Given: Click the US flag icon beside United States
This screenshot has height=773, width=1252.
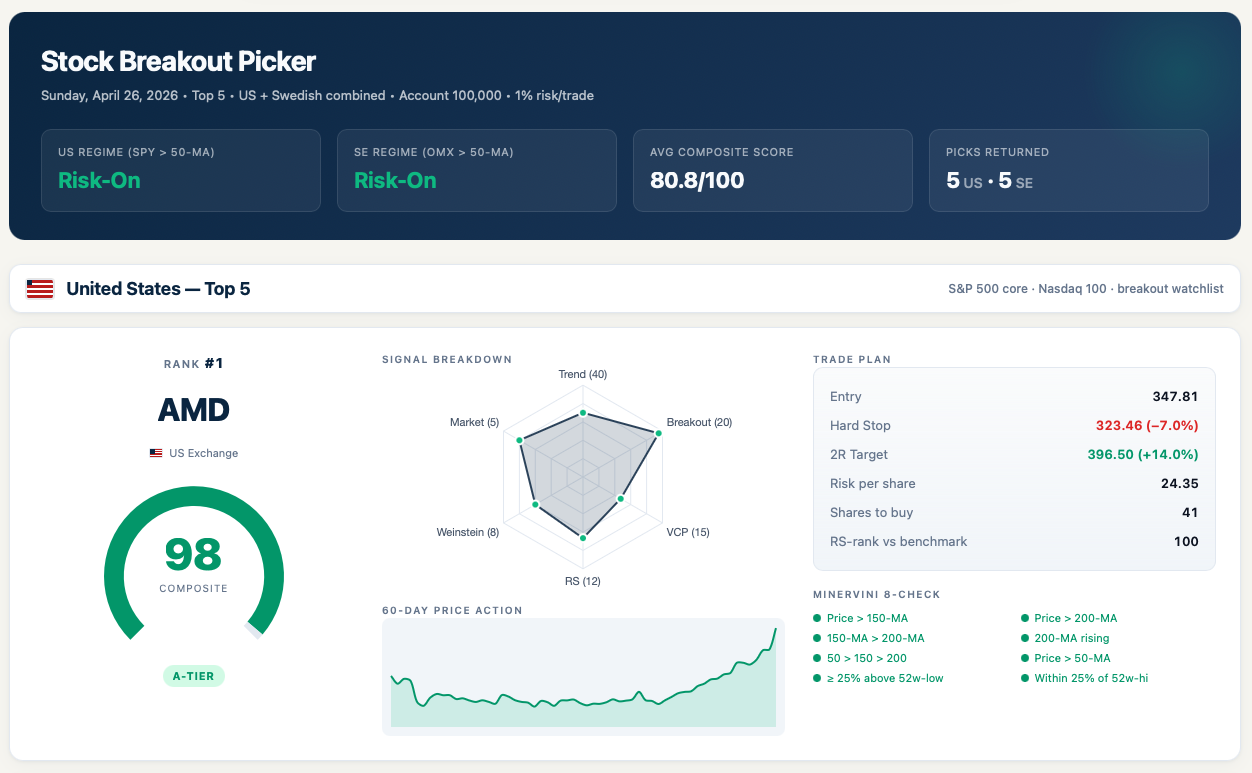Looking at the screenshot, I should 40,289.
